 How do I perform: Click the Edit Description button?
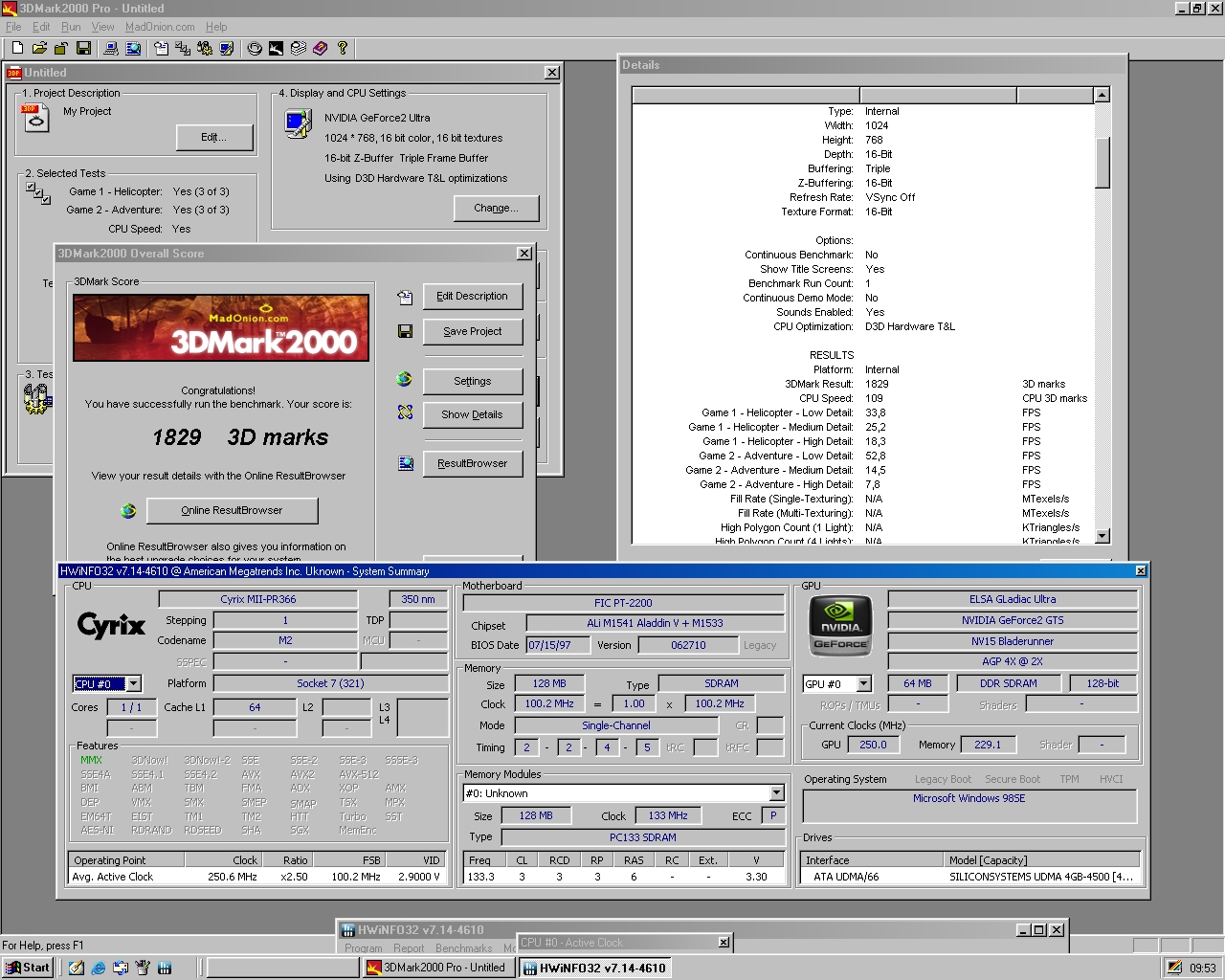click(x=472, y=297)
